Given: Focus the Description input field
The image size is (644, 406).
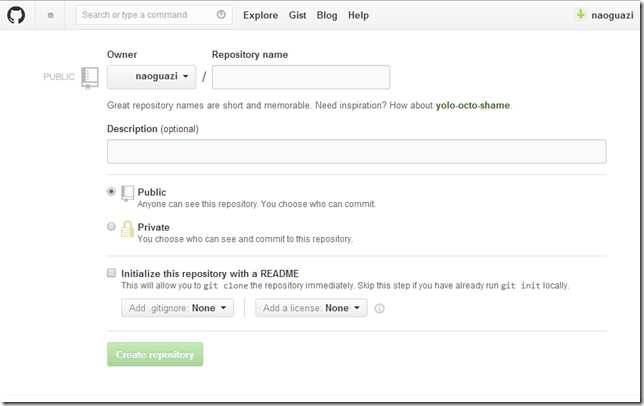Looking at the screenshot, I should (356, 151).
